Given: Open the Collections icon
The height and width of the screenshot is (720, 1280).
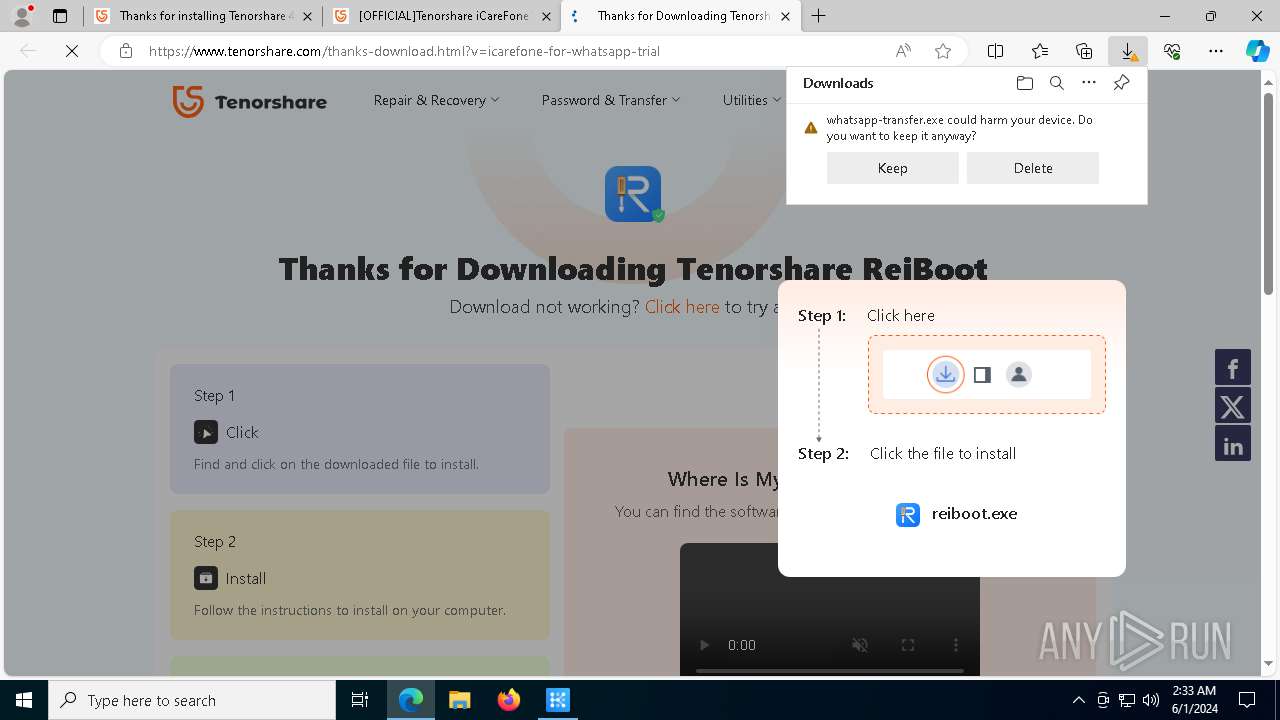Looking at the screenshot, I should tap(1084, 51).
